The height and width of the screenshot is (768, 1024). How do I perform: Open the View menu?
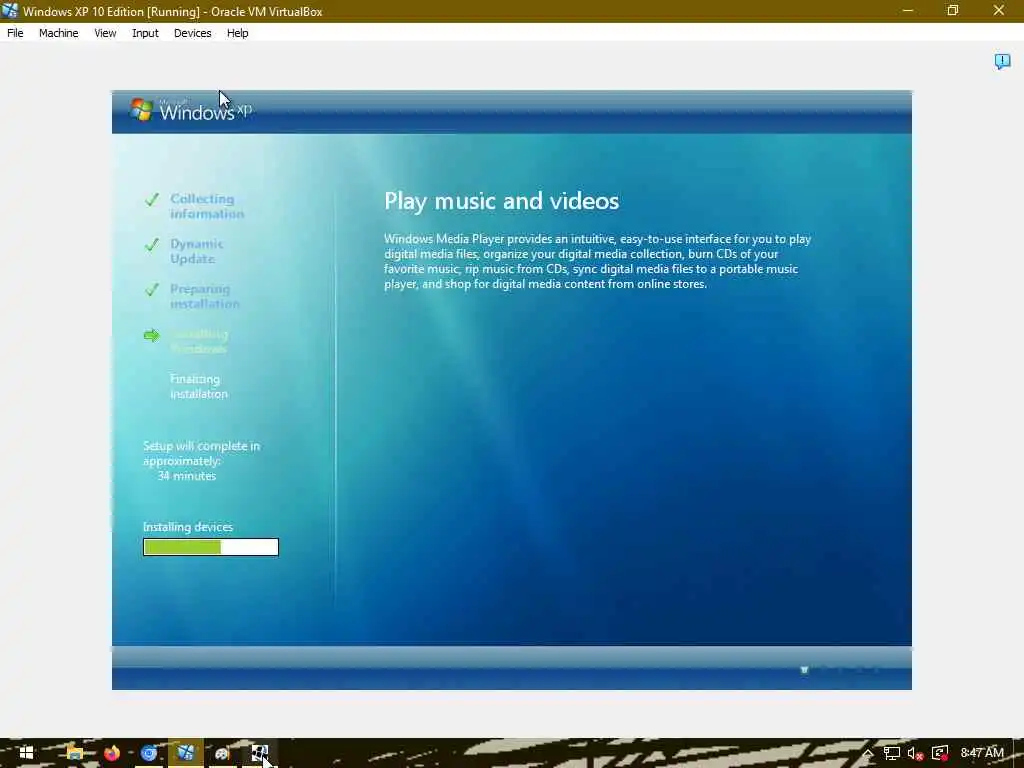[x=105, y=33]
